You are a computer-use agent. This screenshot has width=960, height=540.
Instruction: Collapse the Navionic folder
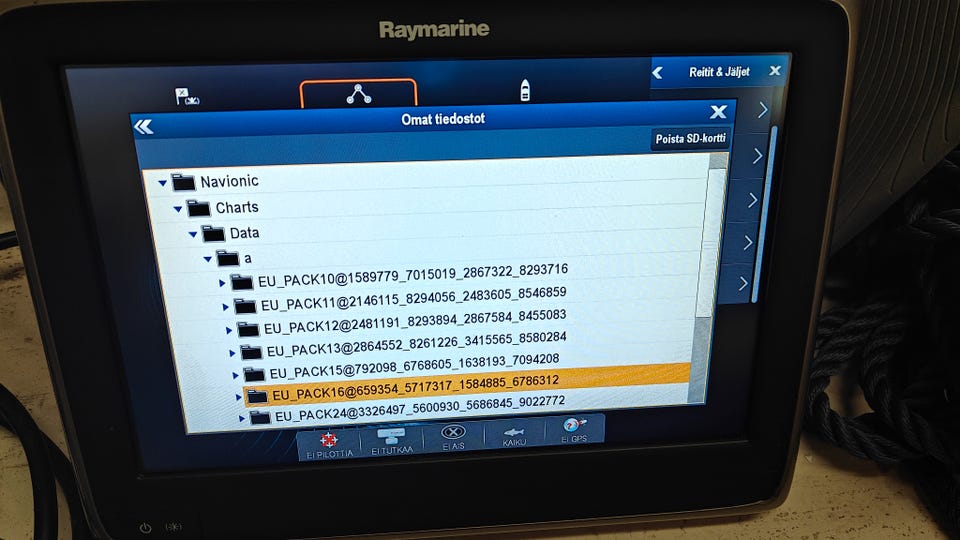[162, 182]
